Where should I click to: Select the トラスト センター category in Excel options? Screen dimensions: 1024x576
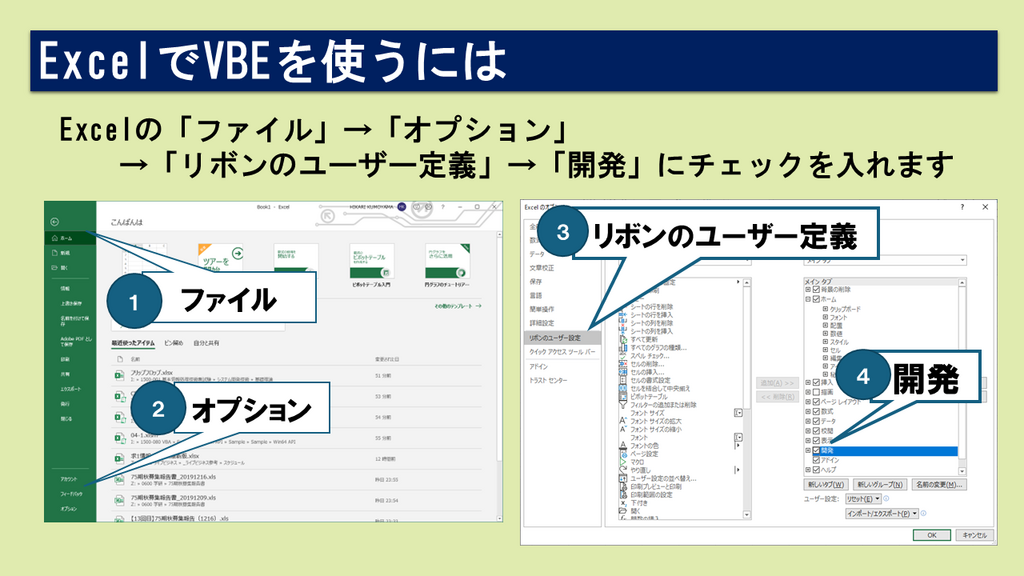(549, 380)
